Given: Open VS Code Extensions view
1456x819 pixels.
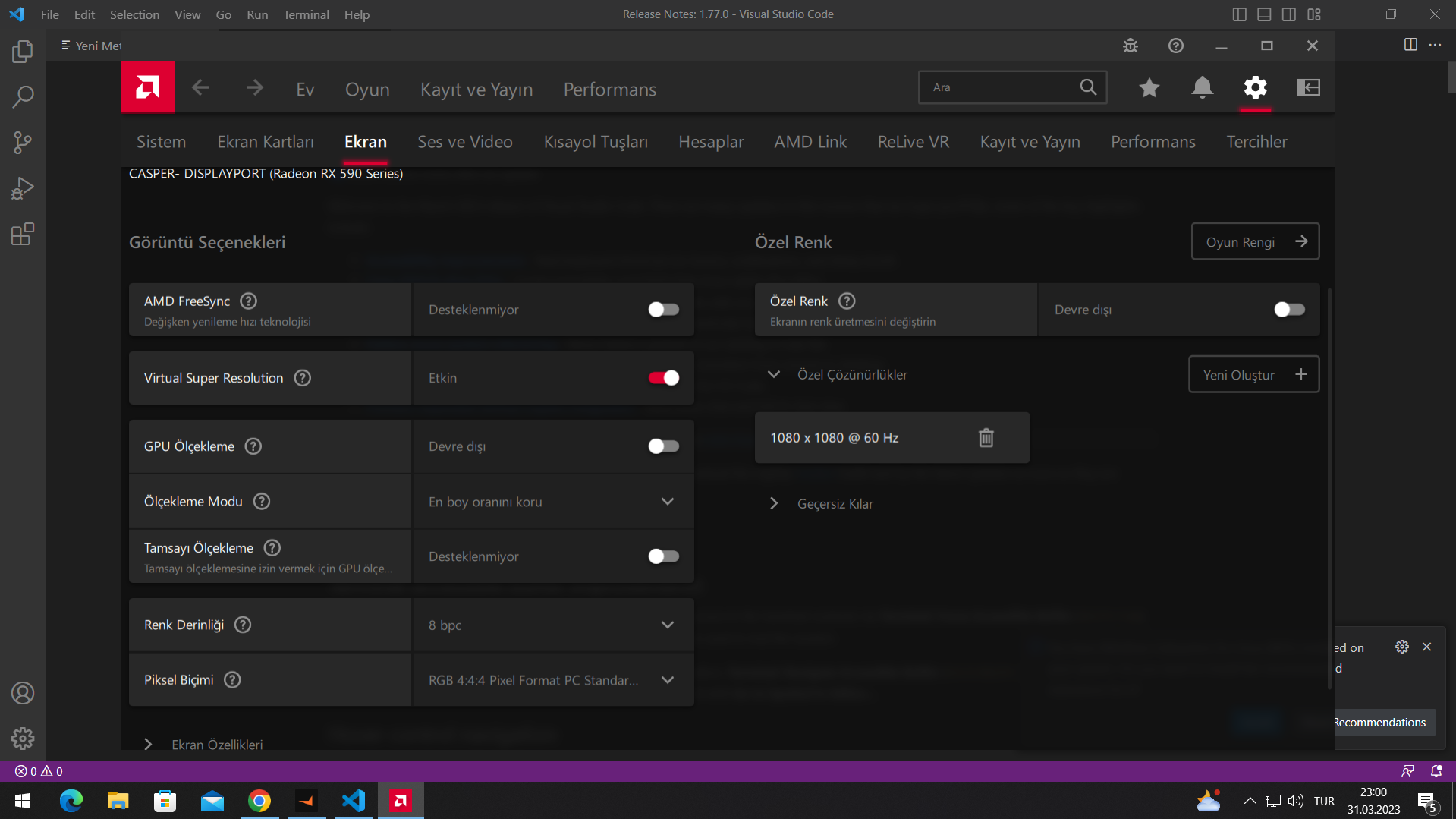Looking at the screenshot, I should [23, 234].
